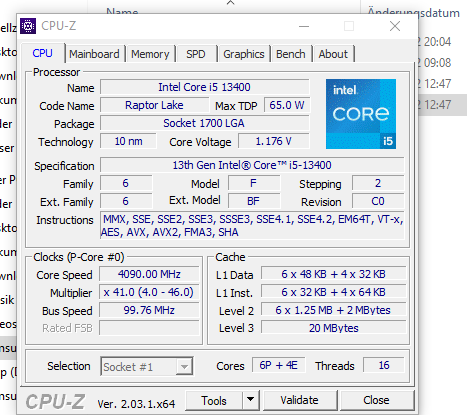The width and height of the screenshot is (467, 415).
Task: Click L1 Inst. value 6 x 32 KB + 4 x 64 KB
Action: click(334, 292)
